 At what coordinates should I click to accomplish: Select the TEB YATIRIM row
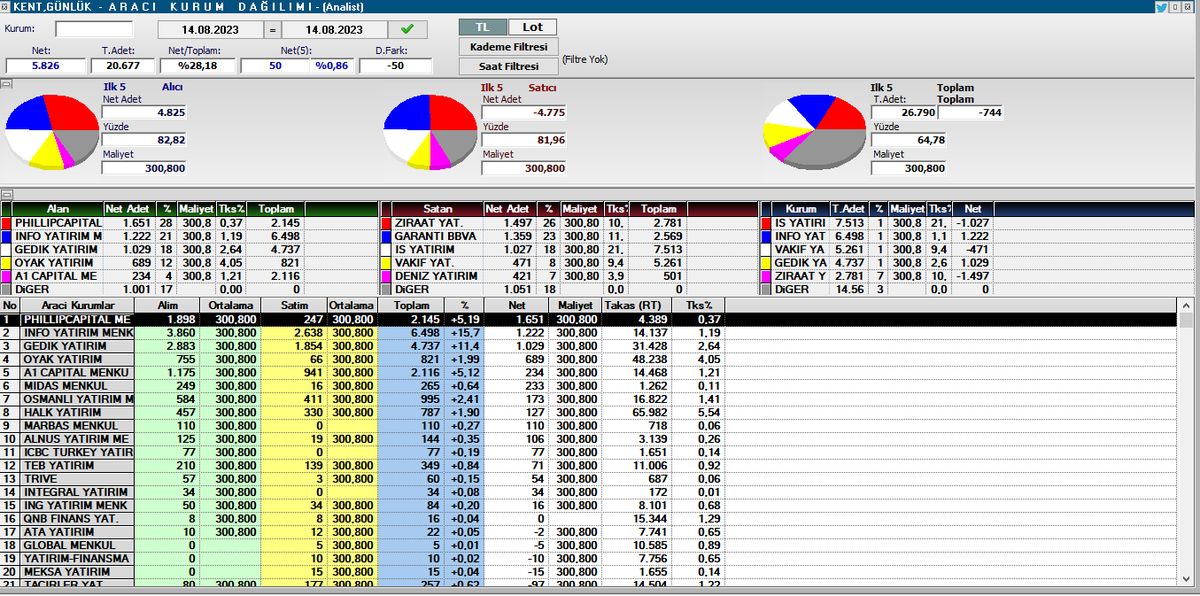click(x=589, y=466)
